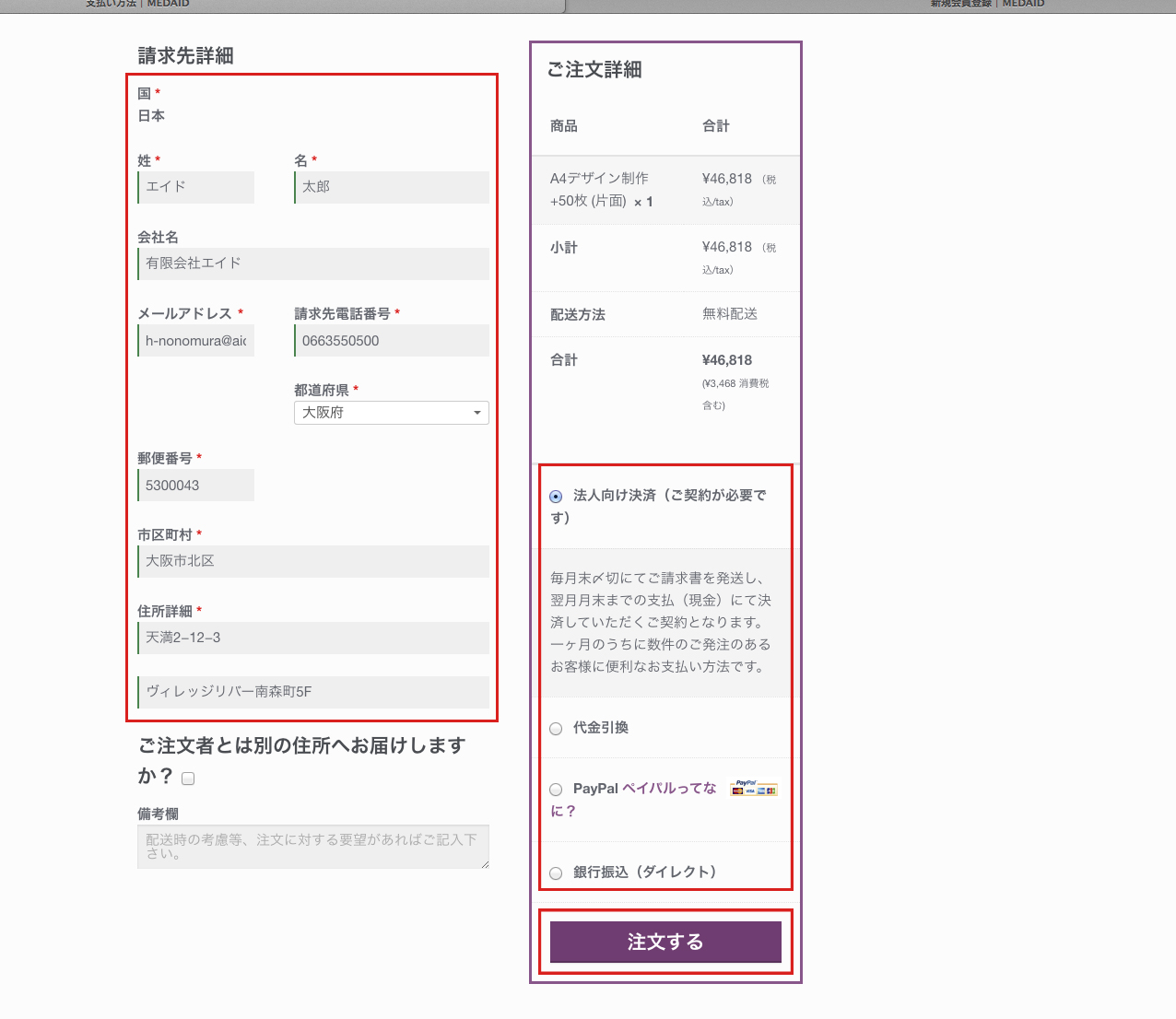1176x1019 pixels.
Task: Select the 会社名 company name field
Action: click(x=313, y=264)
